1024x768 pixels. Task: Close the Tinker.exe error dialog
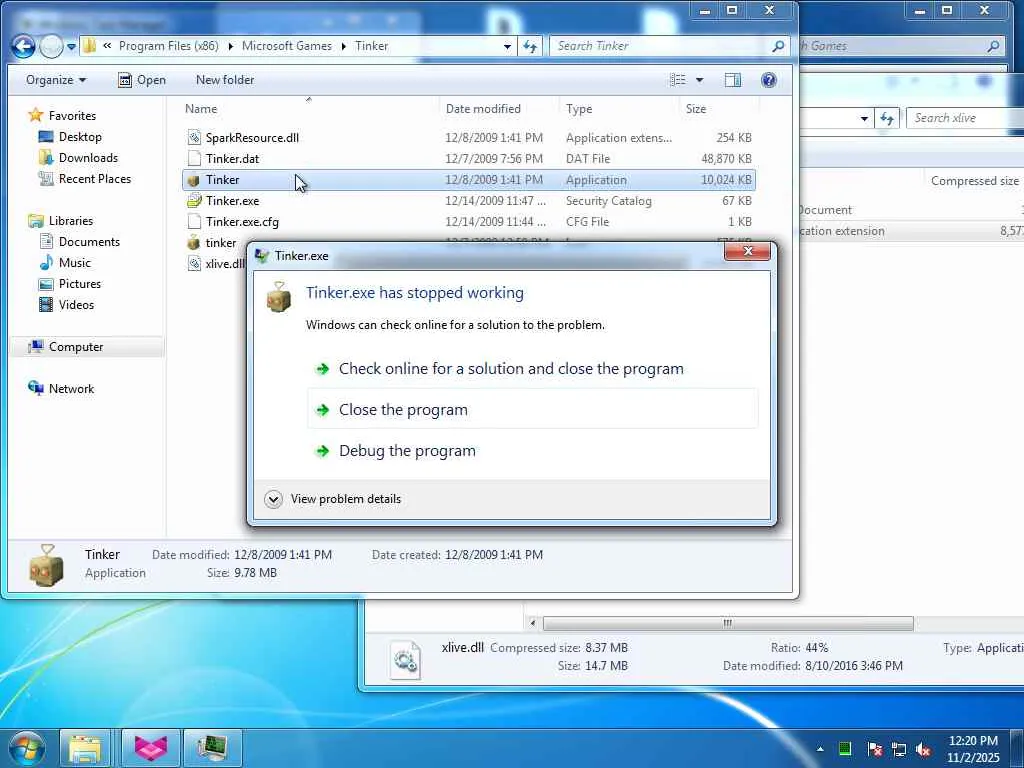[x=747, y=251]
